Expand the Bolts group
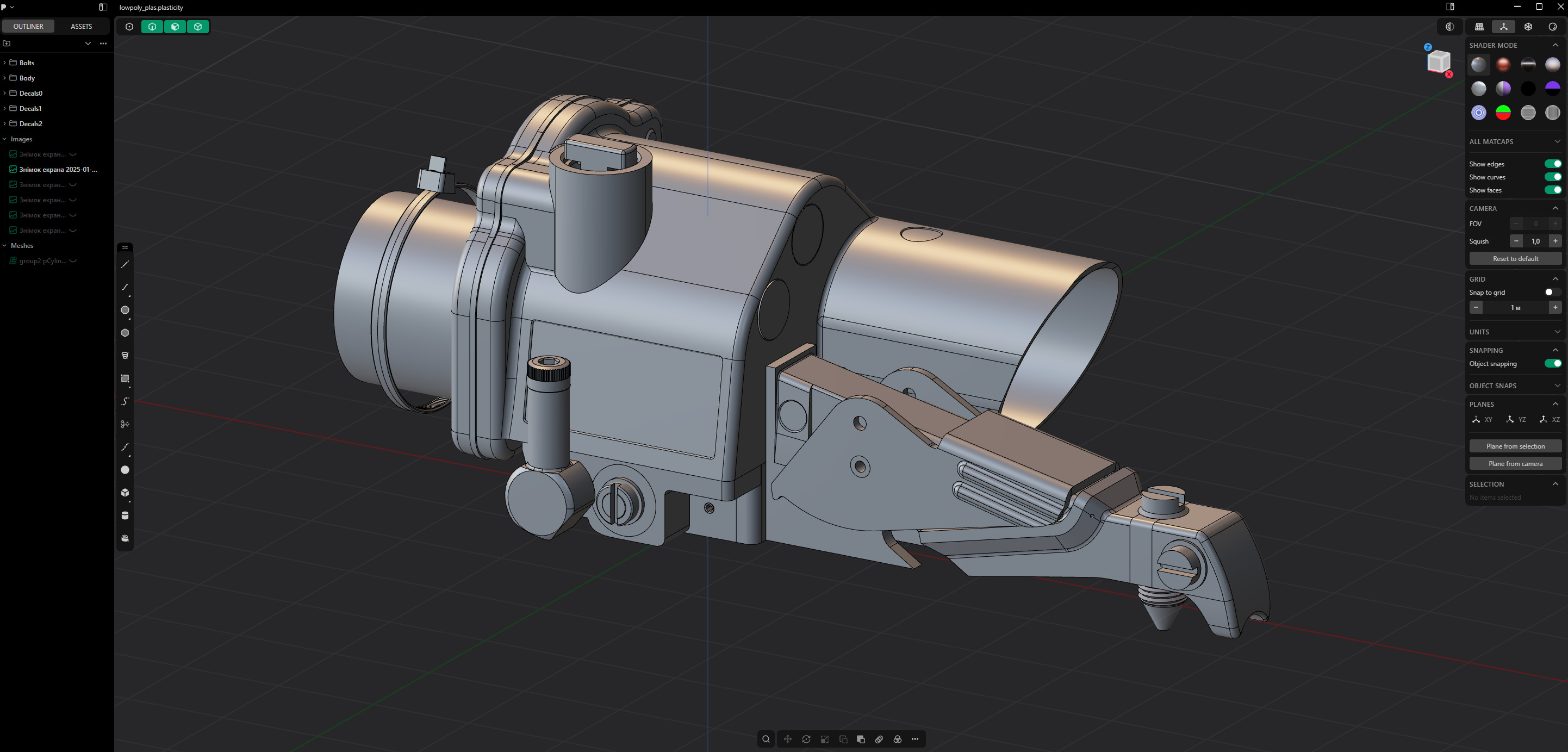Viewport: 1568px width, 752px height. coord(5,63)
